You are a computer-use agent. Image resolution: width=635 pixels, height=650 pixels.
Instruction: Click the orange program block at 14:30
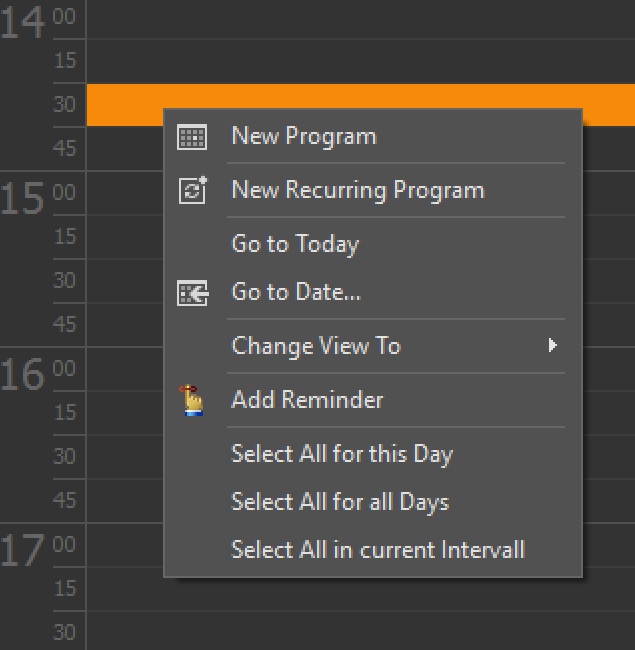tap(361, 96)
